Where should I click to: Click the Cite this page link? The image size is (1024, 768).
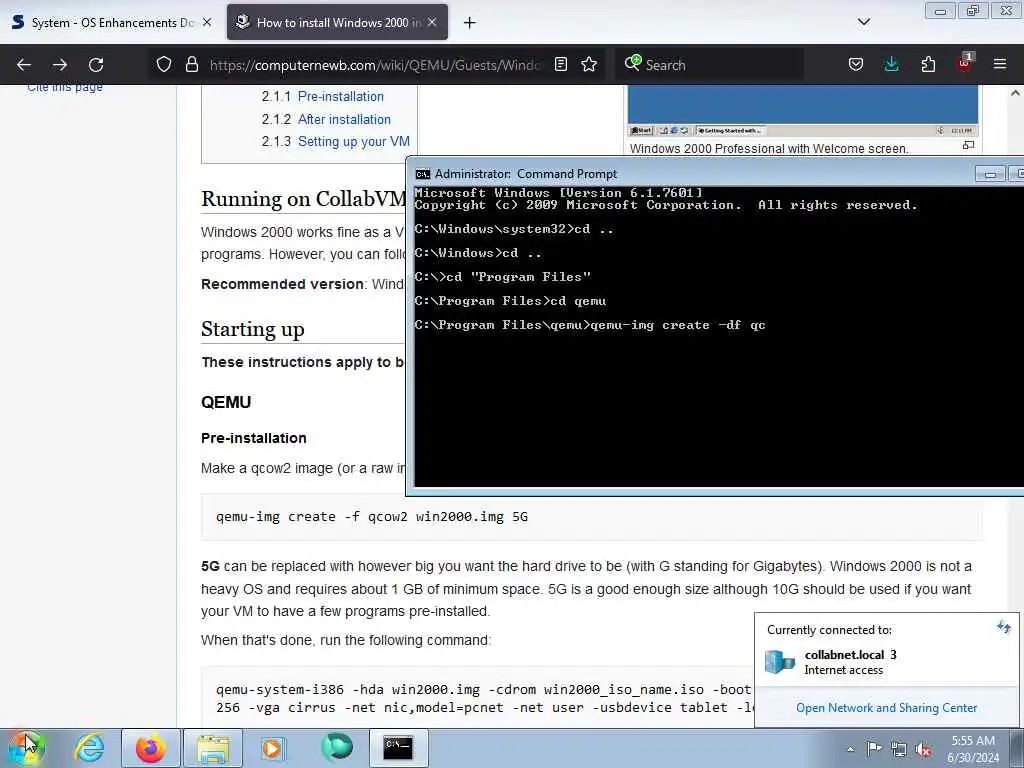coord(65,88)
